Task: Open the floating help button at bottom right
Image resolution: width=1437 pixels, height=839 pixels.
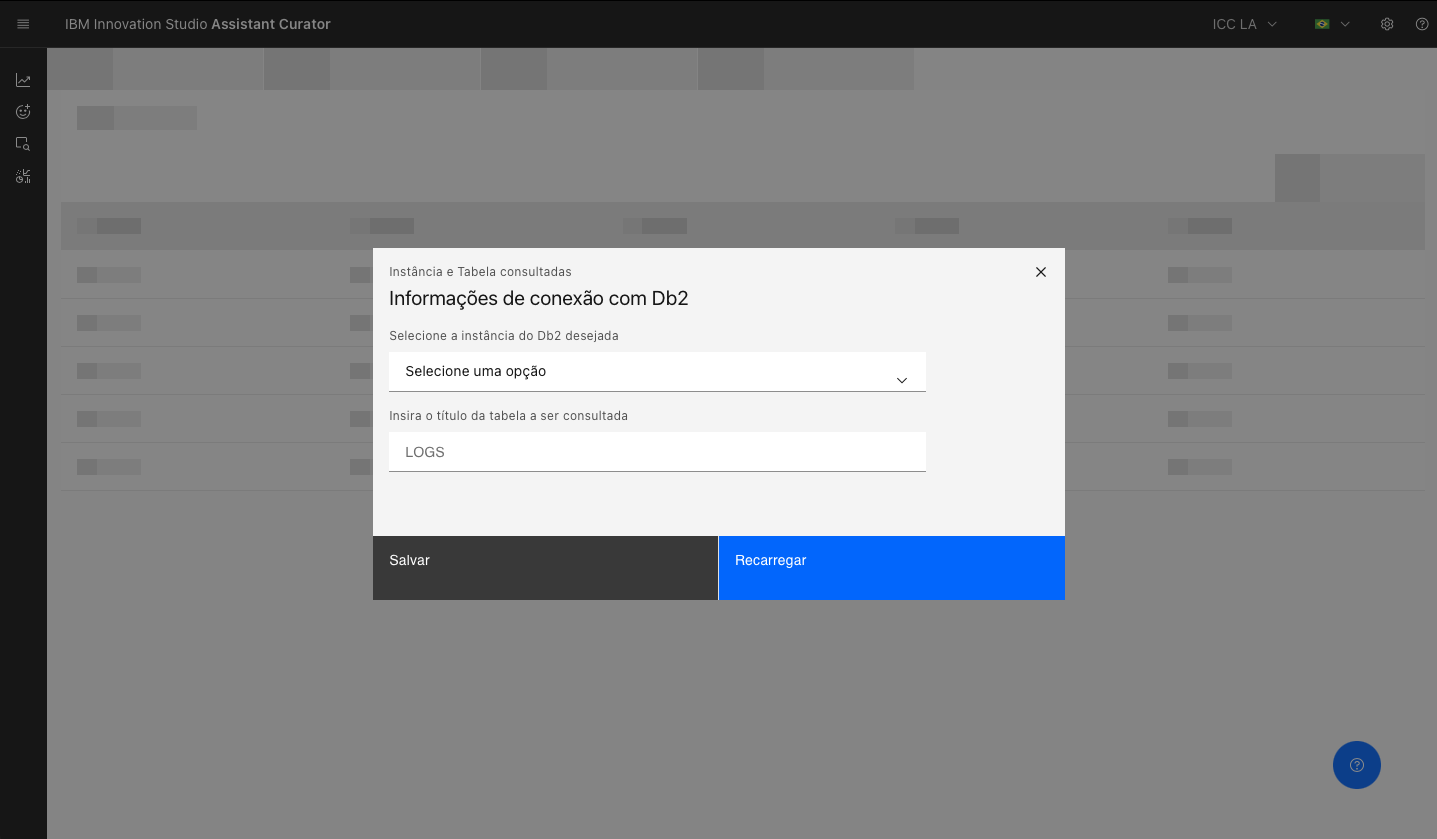Action: (1356, 764)
